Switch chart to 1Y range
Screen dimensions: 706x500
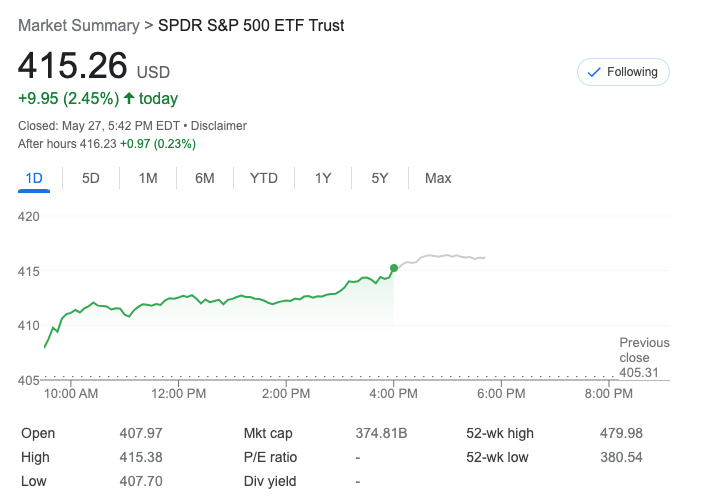(323, 178)
